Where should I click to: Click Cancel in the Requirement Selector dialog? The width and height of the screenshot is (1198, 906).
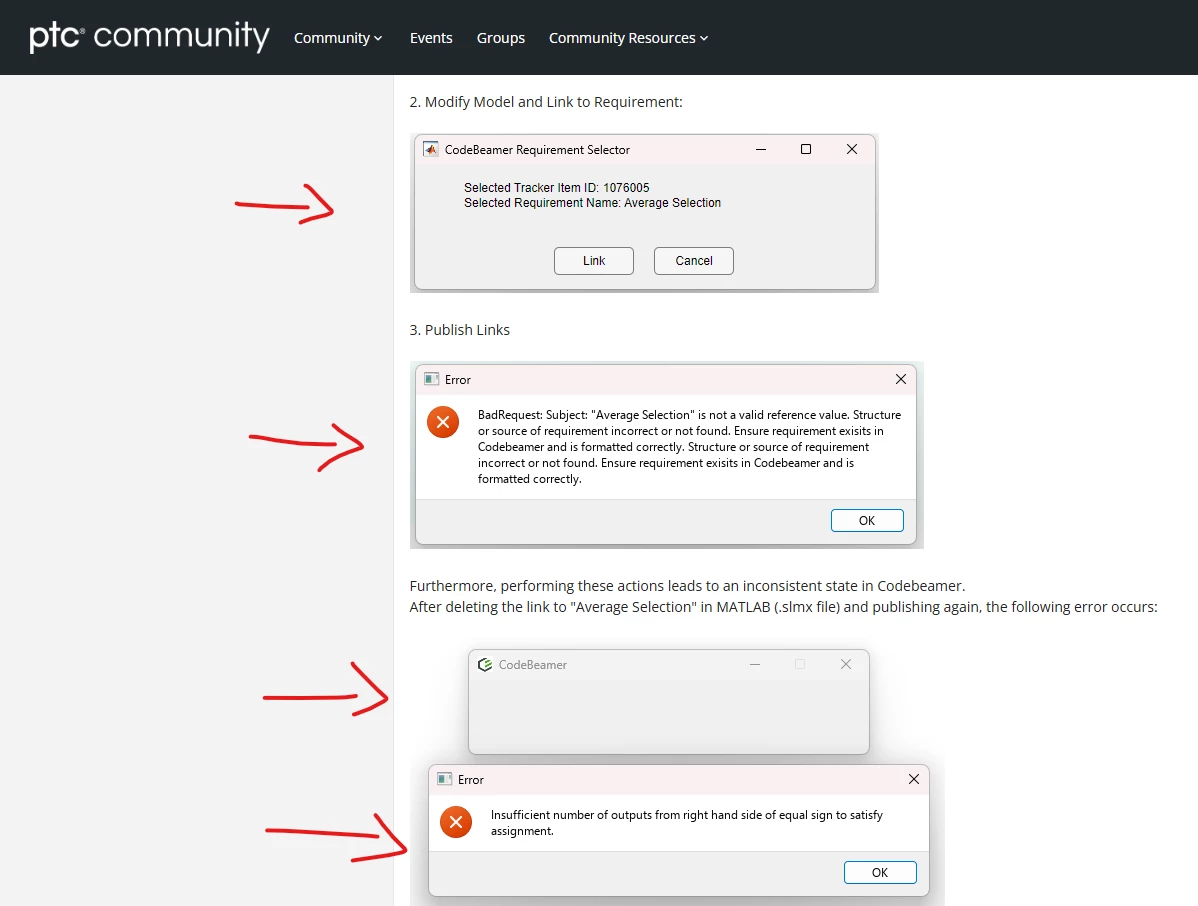point(694,260)
